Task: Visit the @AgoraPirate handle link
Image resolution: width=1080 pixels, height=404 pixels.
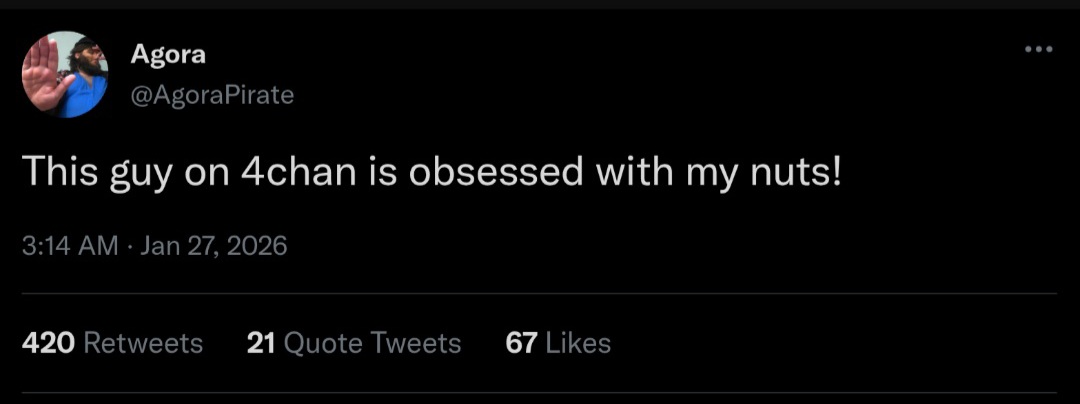Action: click(212, 95)
